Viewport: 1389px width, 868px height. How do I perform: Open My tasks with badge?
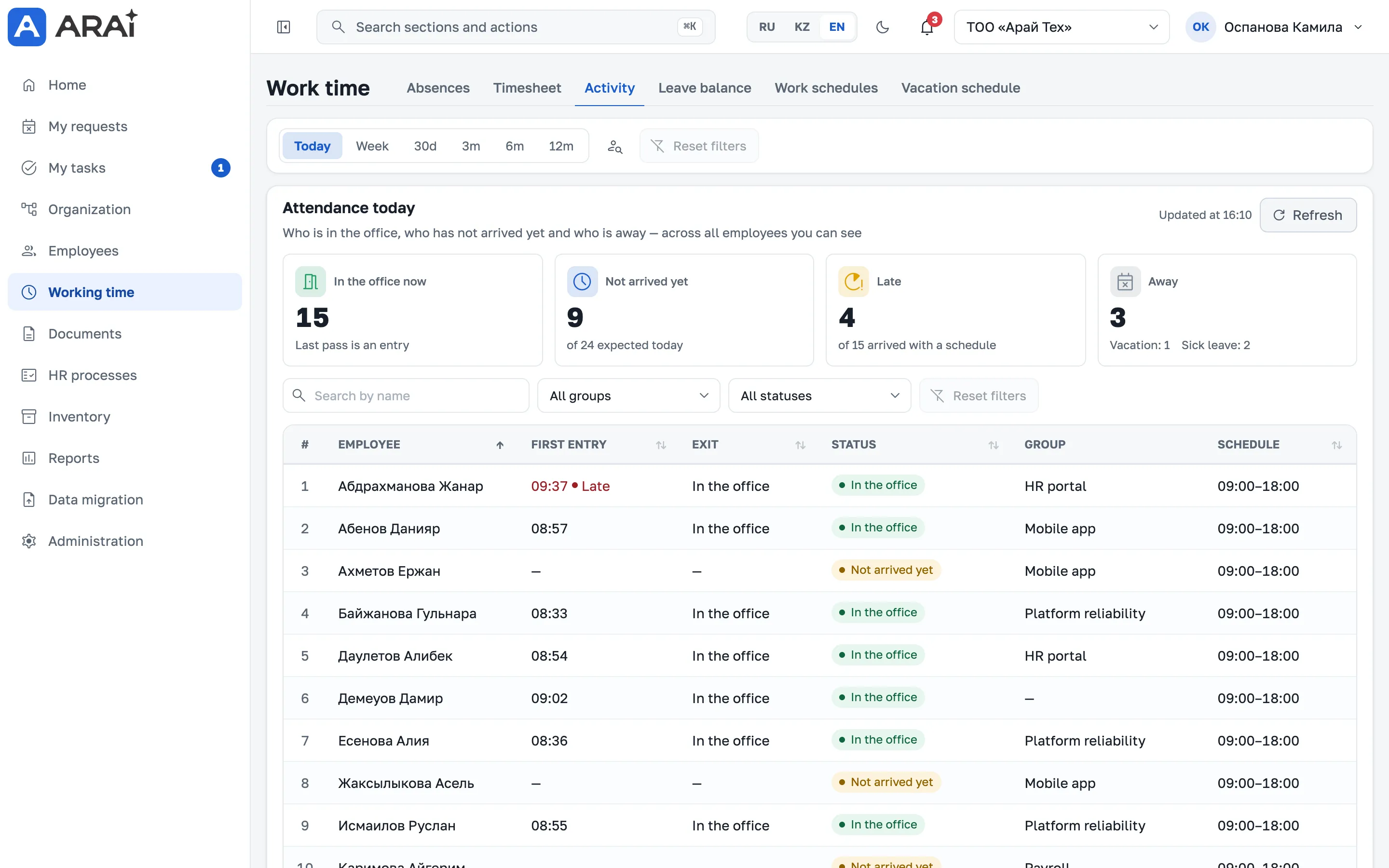124,168
